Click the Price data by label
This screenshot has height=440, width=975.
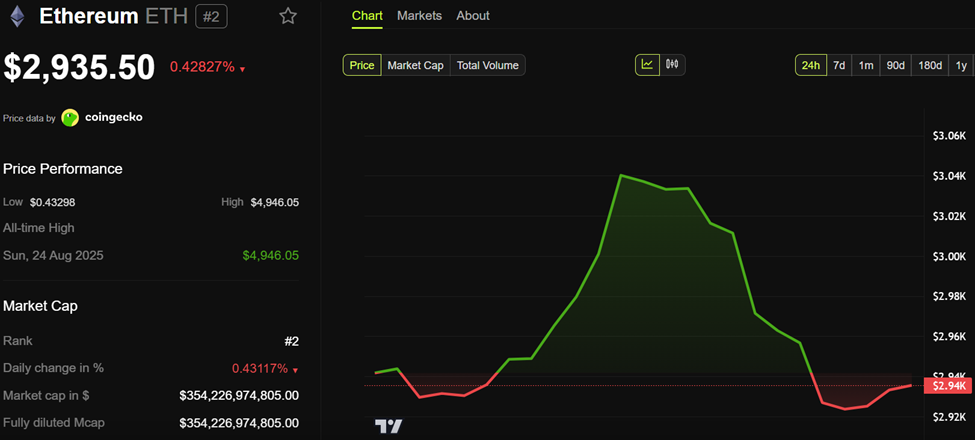29,117
